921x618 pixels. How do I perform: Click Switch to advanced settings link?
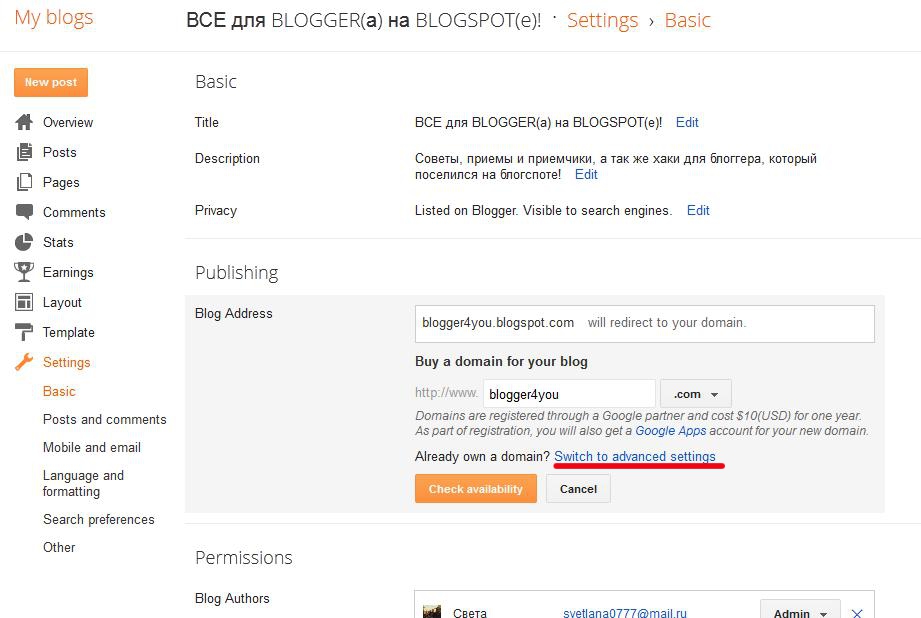pyautogui.click(x=635, y=456)
